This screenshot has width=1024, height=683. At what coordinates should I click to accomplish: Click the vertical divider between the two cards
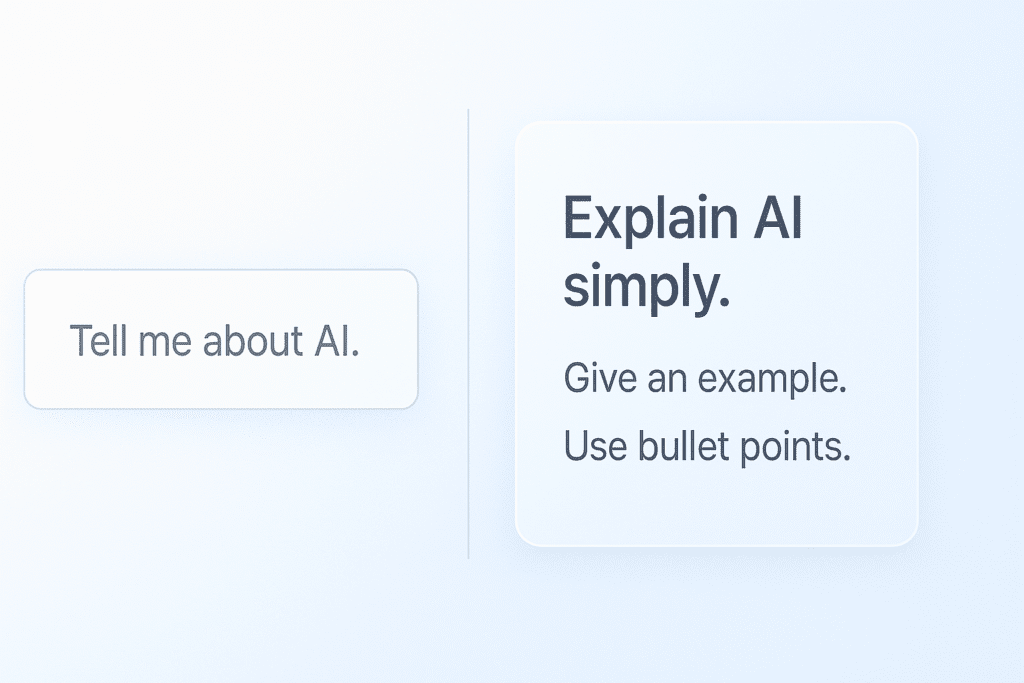coord(468,334)
